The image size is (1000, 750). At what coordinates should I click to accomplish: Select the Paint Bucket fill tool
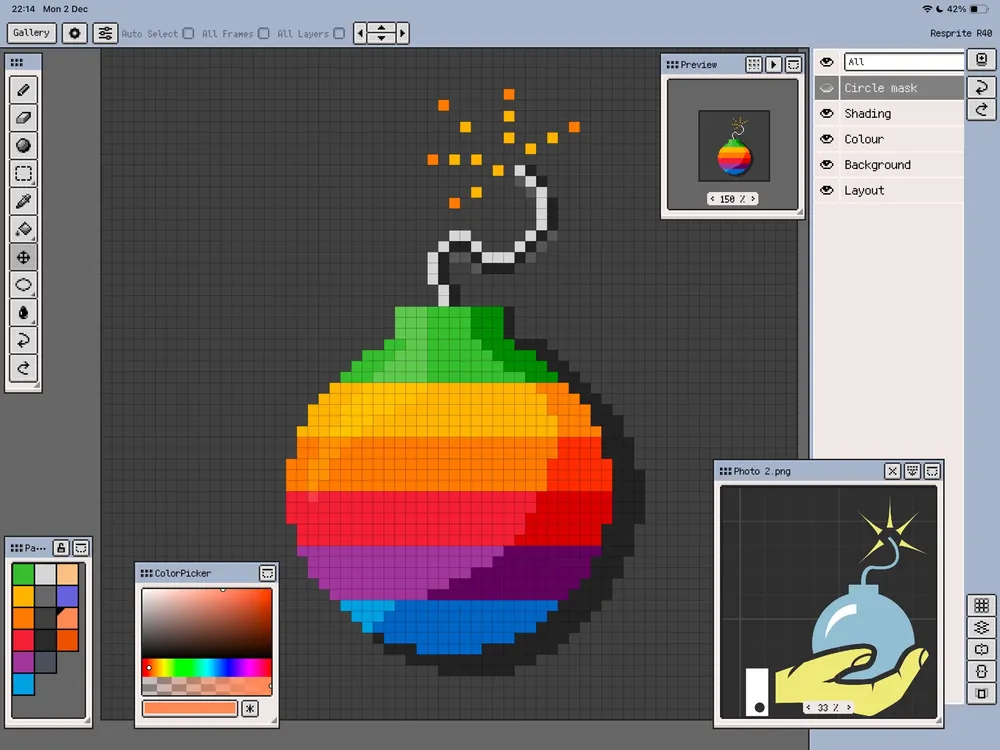[24, 229]
